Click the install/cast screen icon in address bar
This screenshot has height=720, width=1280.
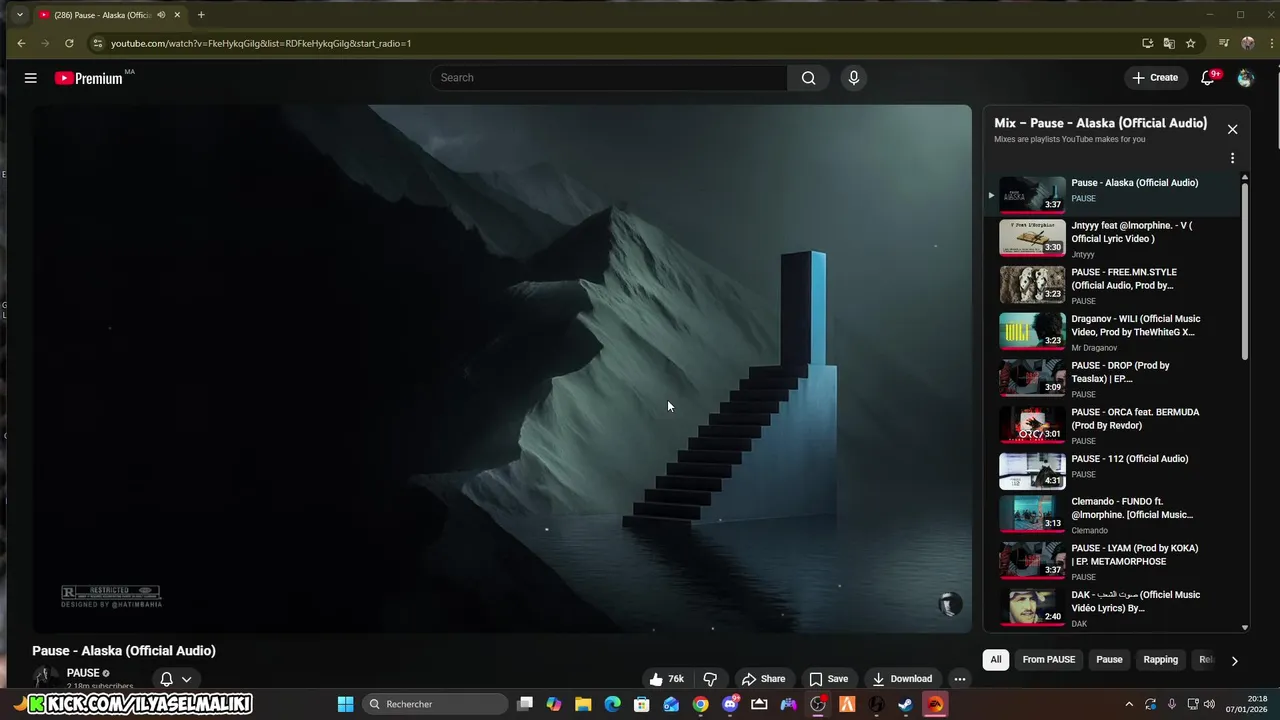tap(1147, 43)
